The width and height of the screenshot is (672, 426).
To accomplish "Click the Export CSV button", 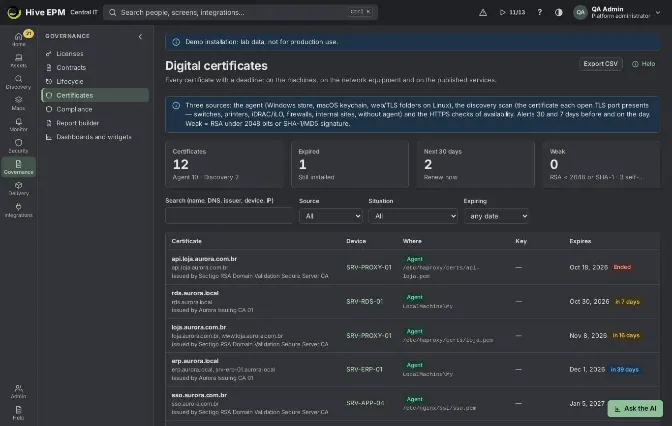I will click(600, 64).
